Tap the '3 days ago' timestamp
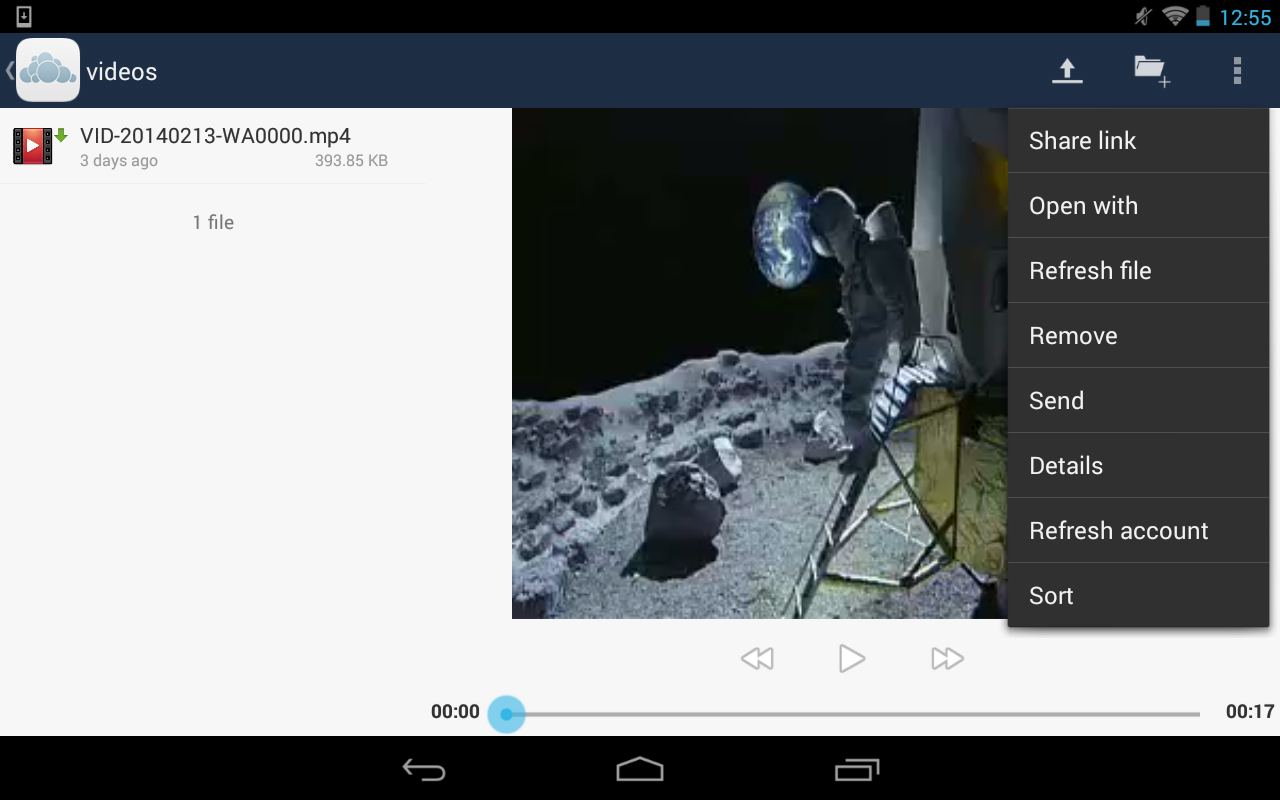Viewport: 1280px width, 800px height. coord(119,161)
